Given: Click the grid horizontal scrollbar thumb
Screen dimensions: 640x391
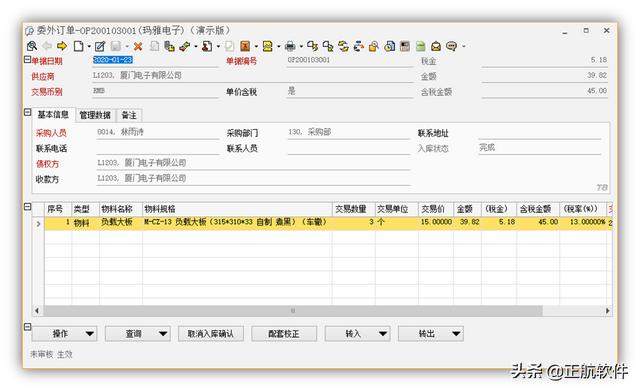Looking at the screenshot, I should 293,311.
